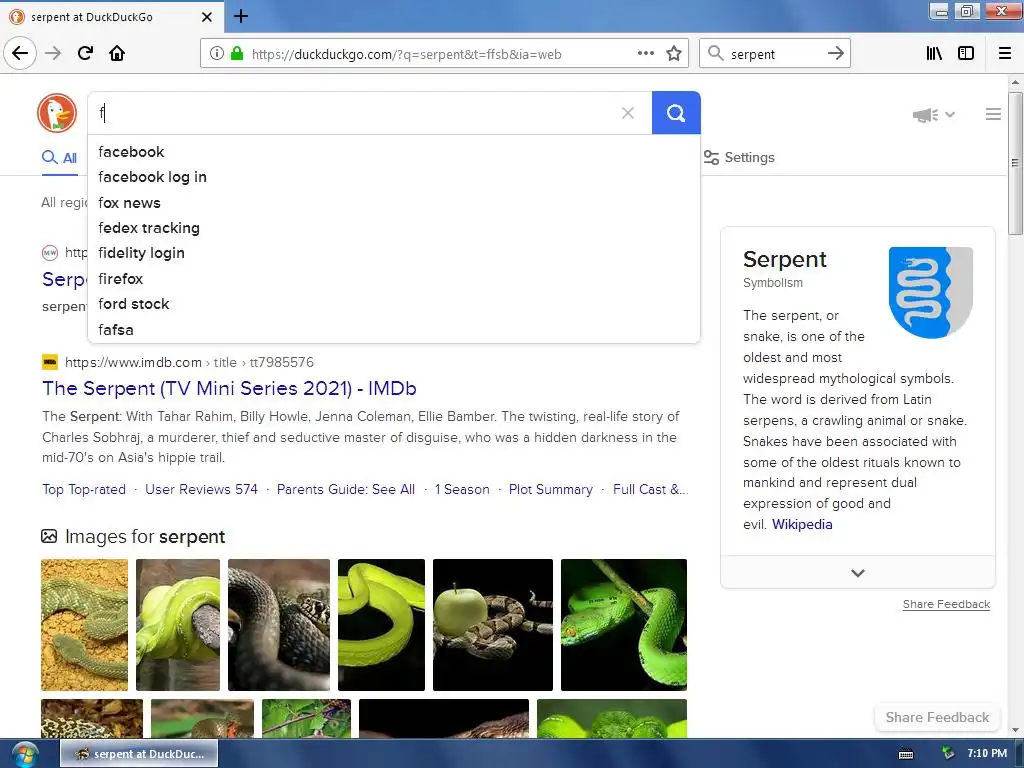Click the 7:10 PM clock

(x=987, y=754)
